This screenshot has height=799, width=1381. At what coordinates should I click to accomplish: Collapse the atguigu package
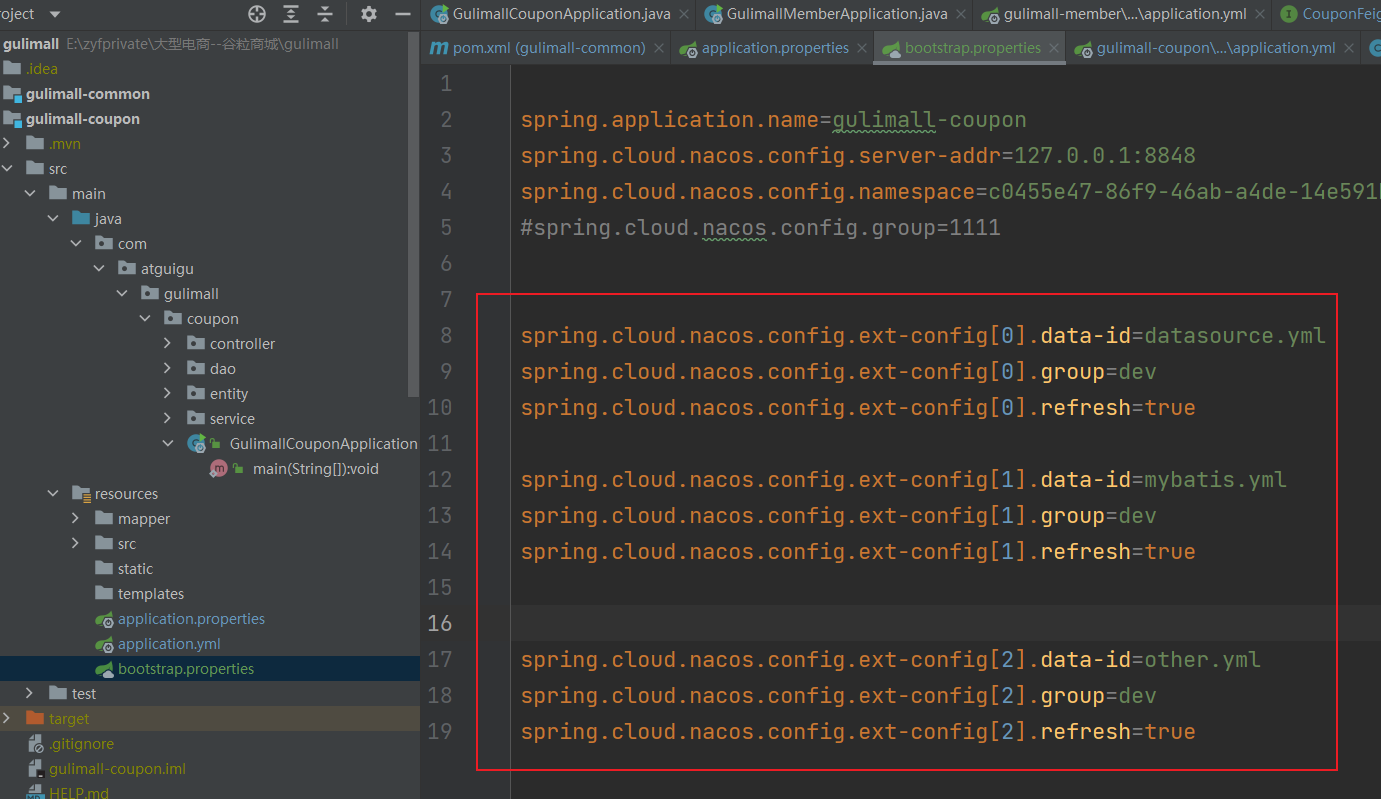coord(99,269)
